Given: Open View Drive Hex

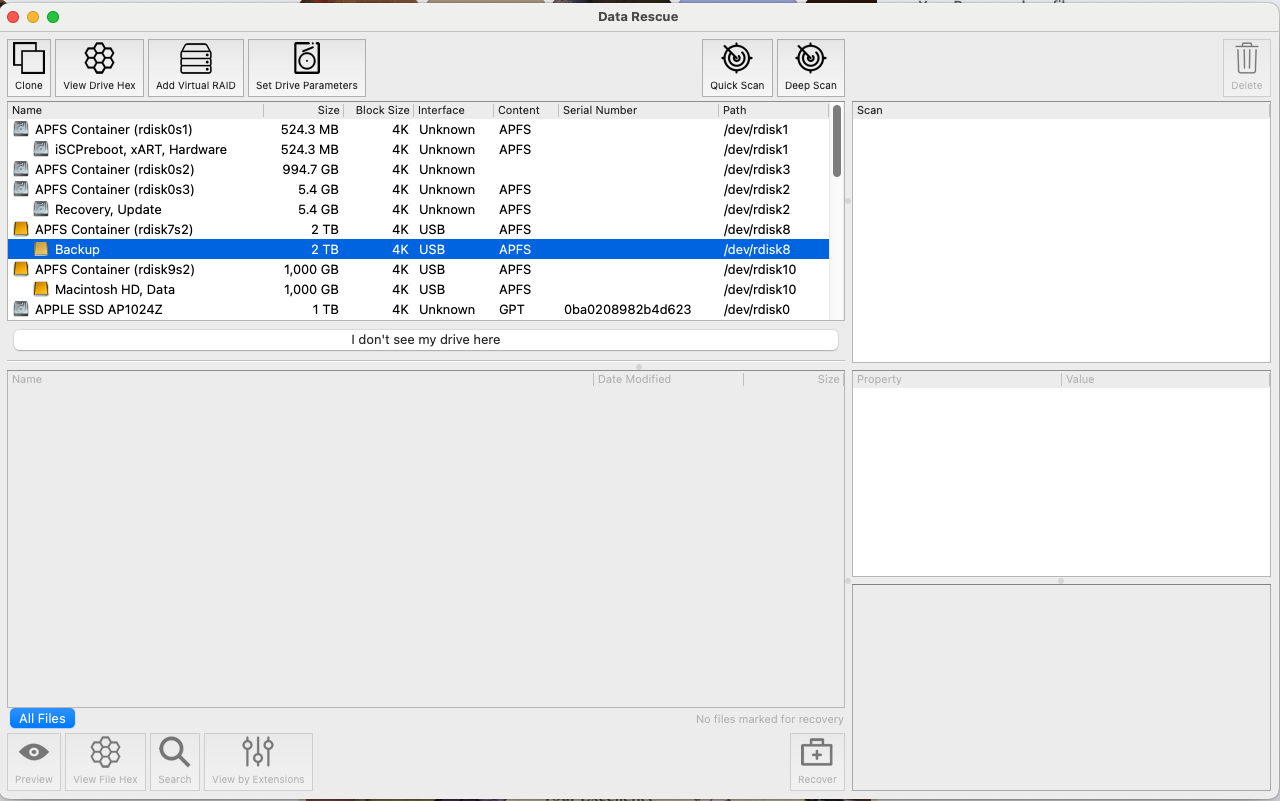Looking at the screenshot, I should click(99, 67).
